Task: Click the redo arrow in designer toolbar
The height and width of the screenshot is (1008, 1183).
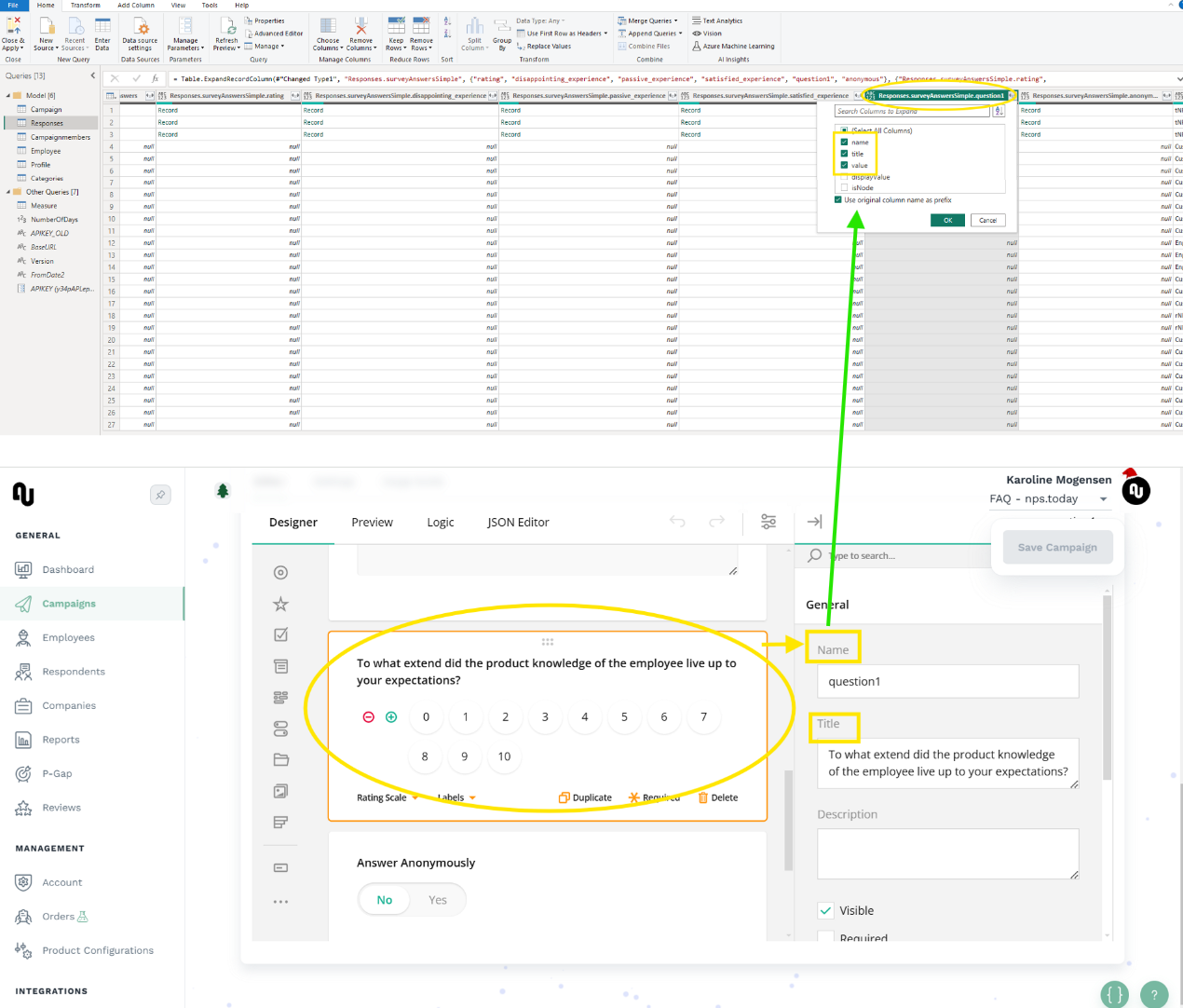Action: tap(716, 522)
